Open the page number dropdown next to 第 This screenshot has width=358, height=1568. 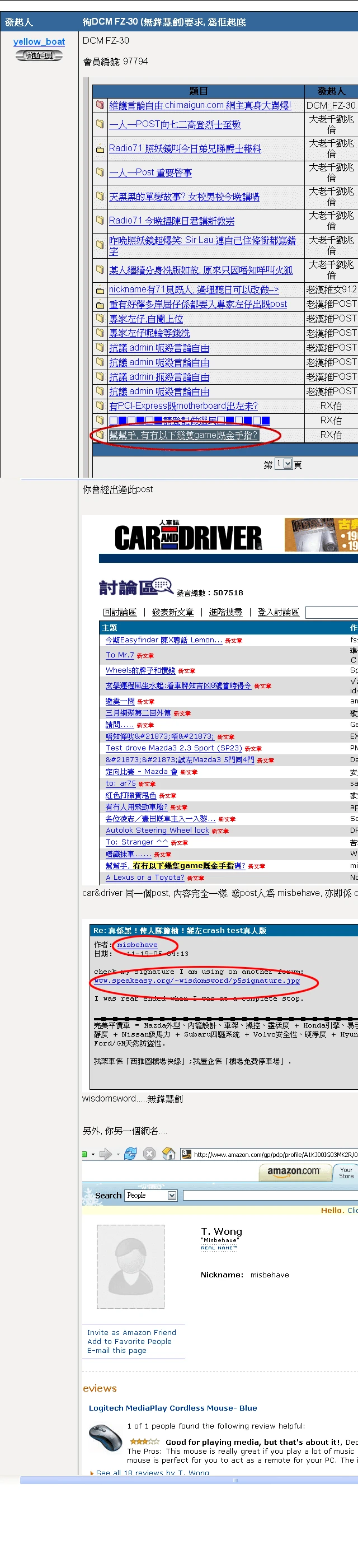point(288,464)
